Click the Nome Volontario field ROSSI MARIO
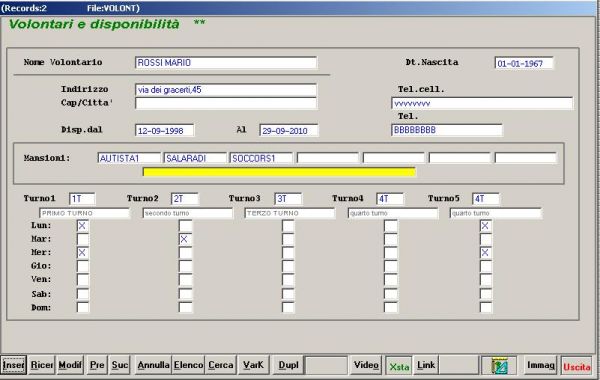This screenshot has width=600, height=380. 226,63
